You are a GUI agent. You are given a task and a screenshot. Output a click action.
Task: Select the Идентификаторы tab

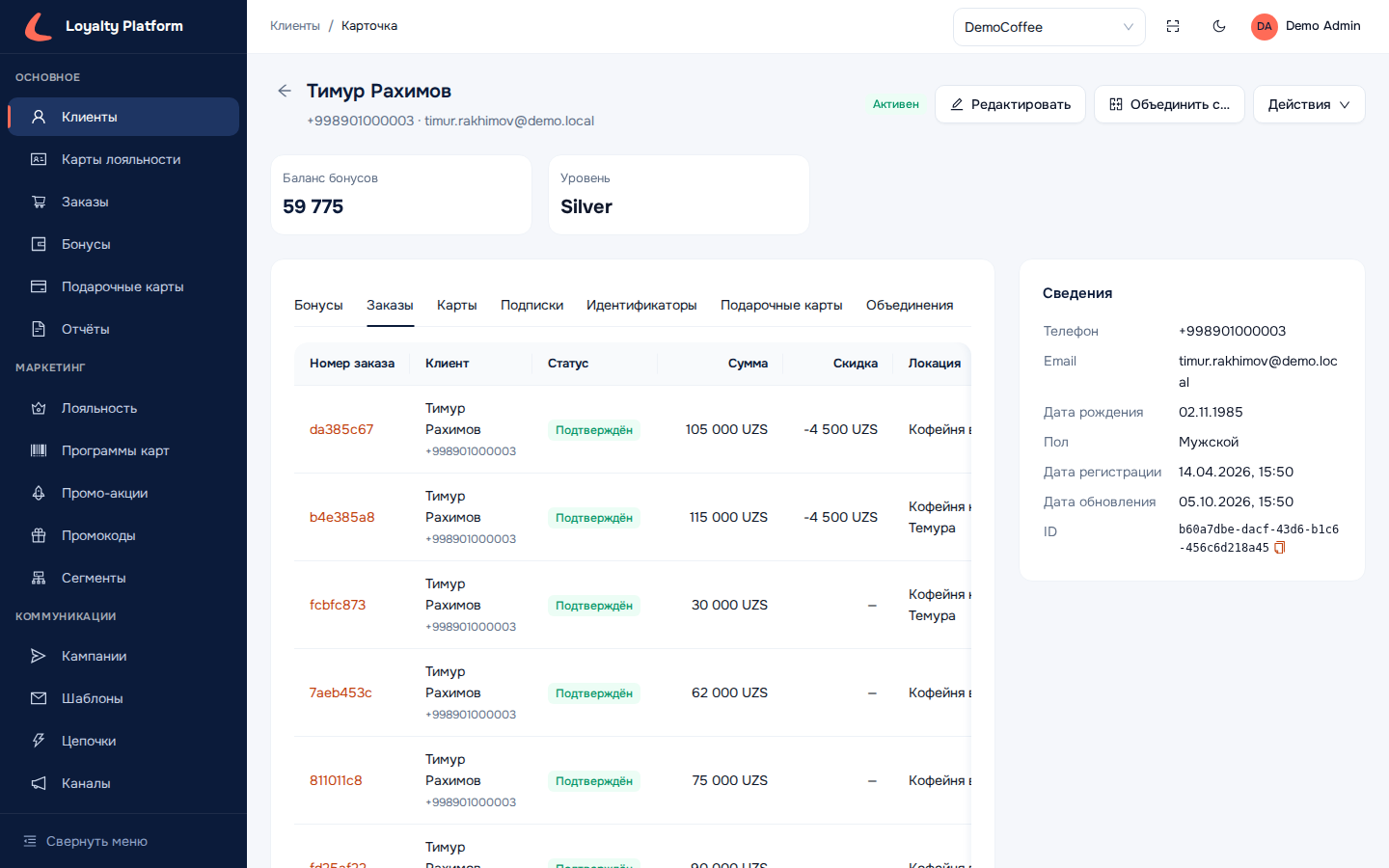tap(641, 305)
